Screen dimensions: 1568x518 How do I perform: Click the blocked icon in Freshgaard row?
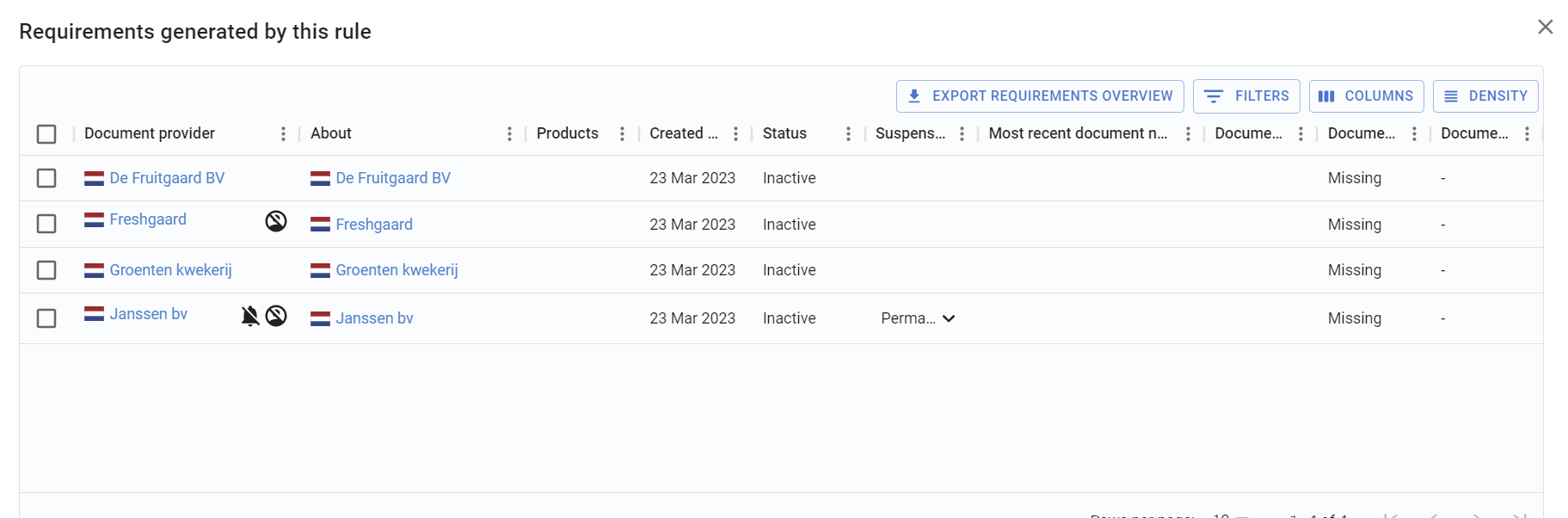tap(276, 221)
